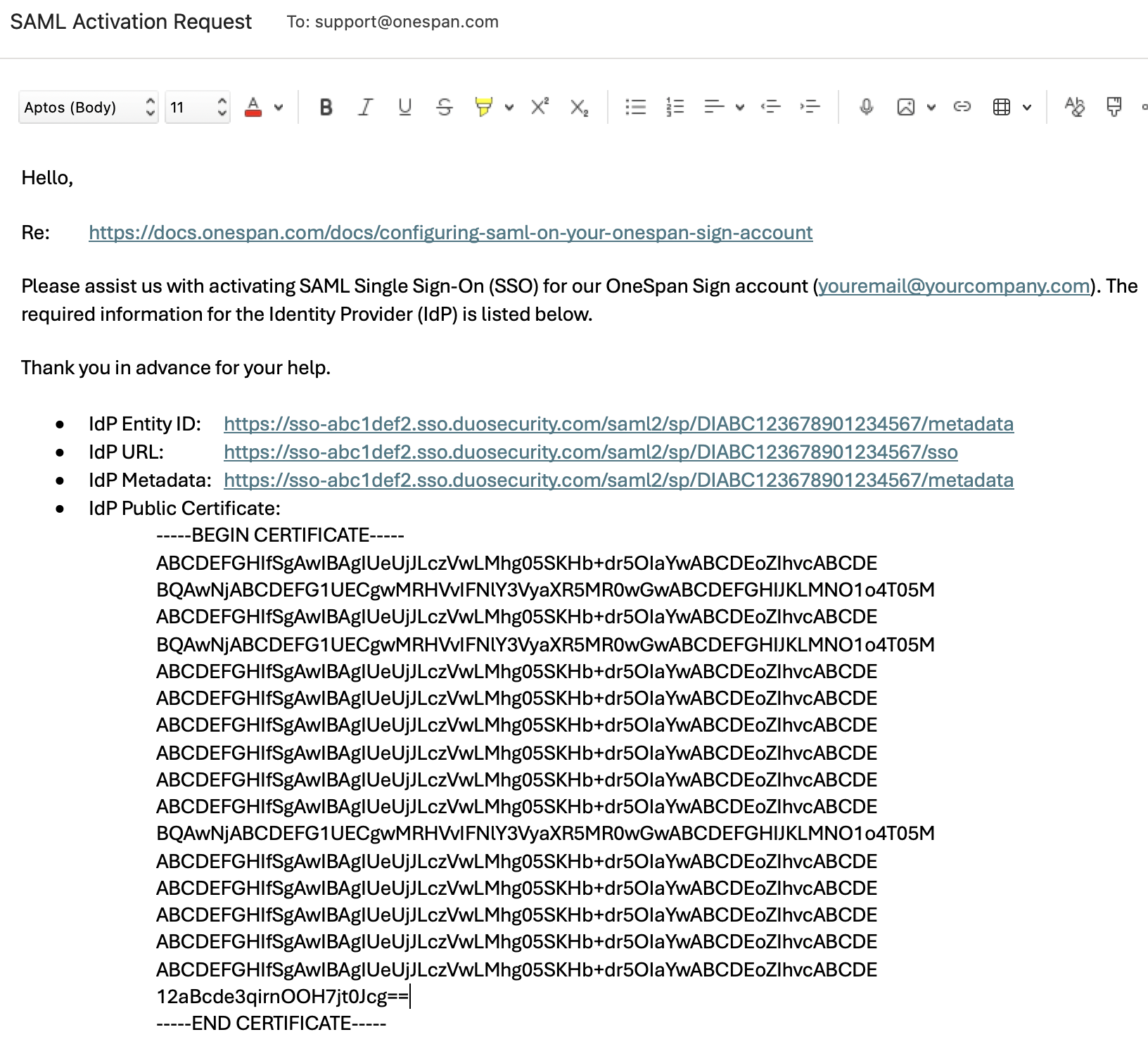Open the Aptos (Body) font dropdown
This screenshot has height=1044, width=1148.
pyautogui.click(x=88, y=108)
